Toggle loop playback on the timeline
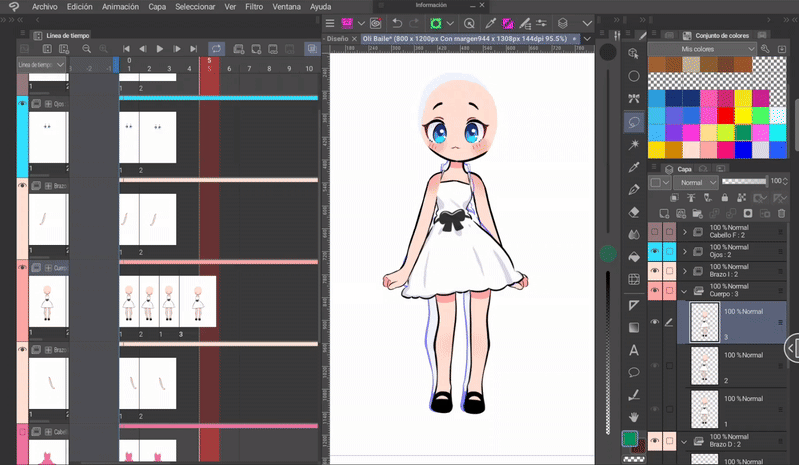 [x=216, y=48]
